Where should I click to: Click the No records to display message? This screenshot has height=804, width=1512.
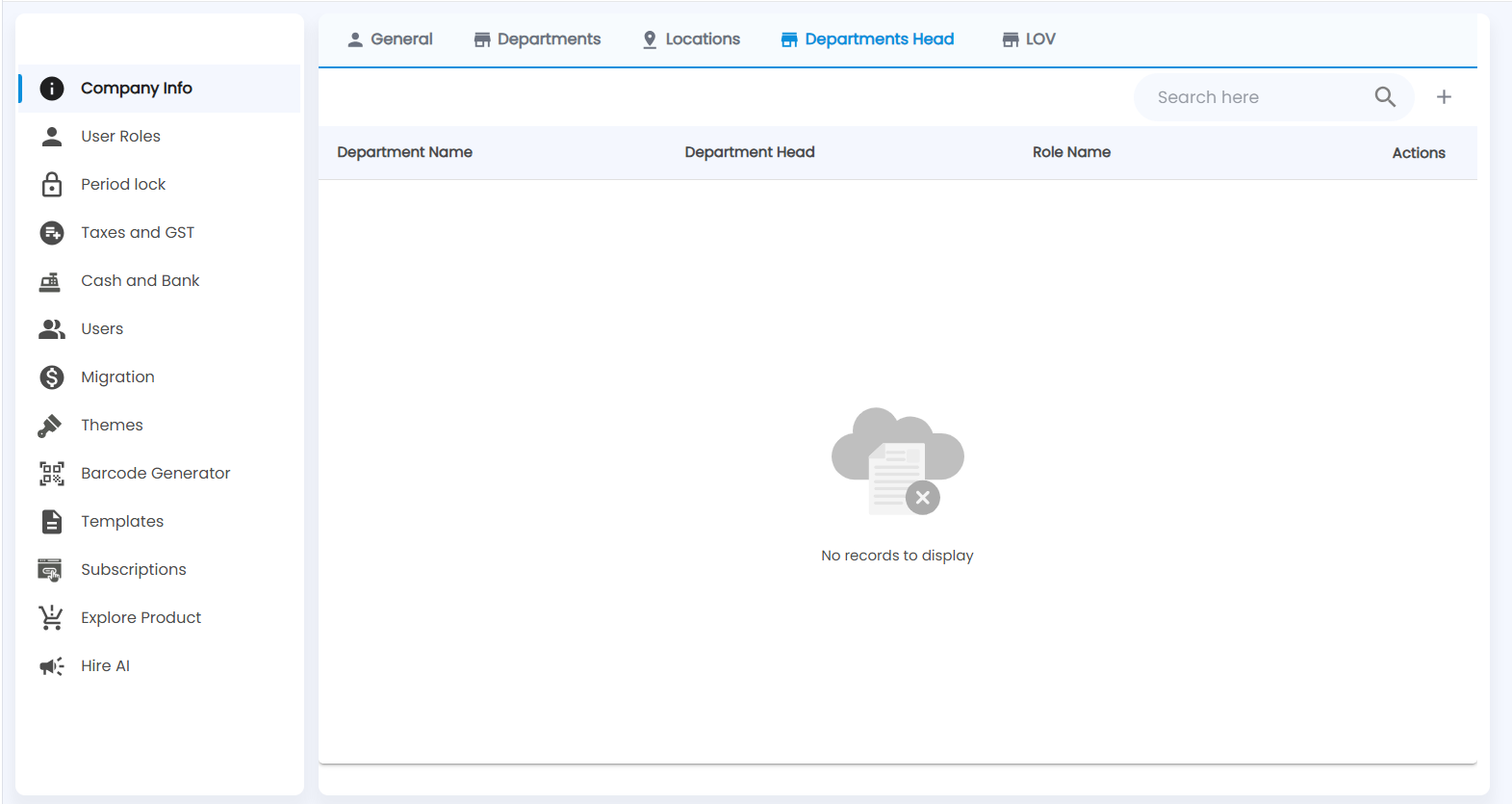[897, 556]
